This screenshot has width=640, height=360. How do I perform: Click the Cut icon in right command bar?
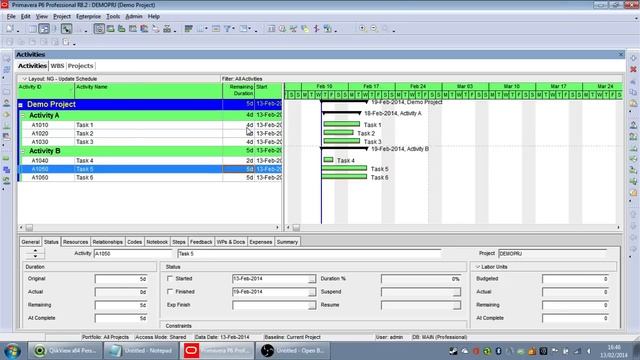(633, 81)
